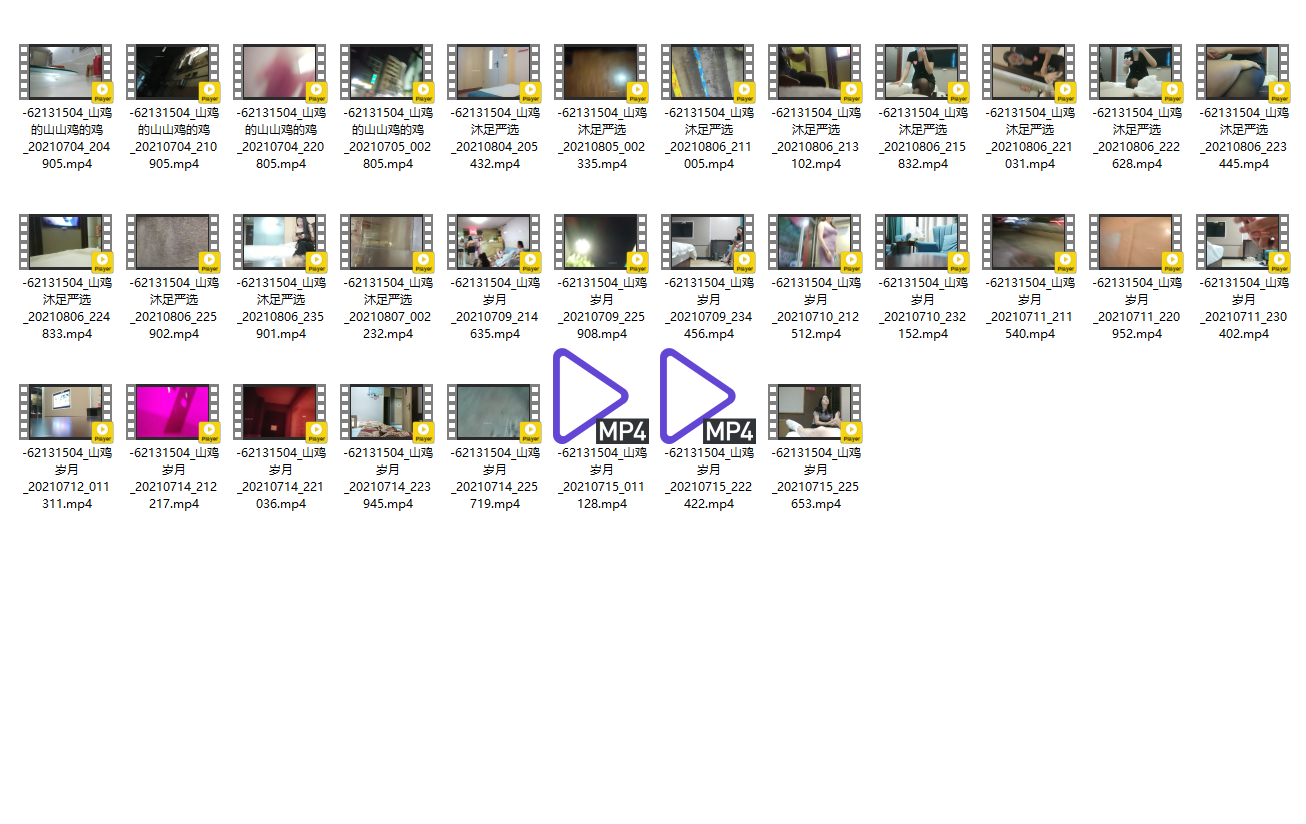
Task: Select the video icon for 20210806_225902.mp4
Action: (173, 243)
